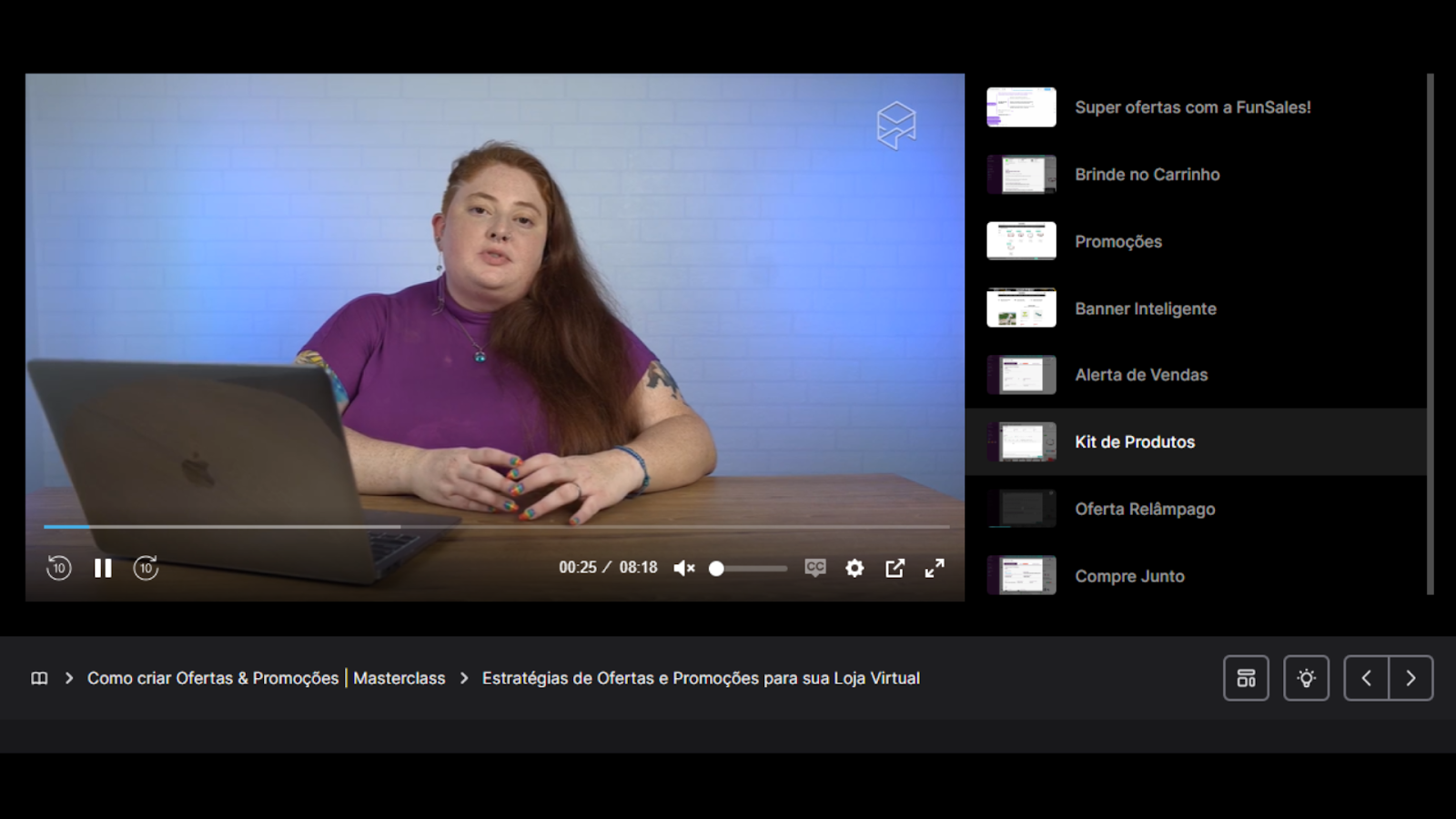Open the book library breadcrumb icon
The image size is (1456, 819).
coord(39,678)
